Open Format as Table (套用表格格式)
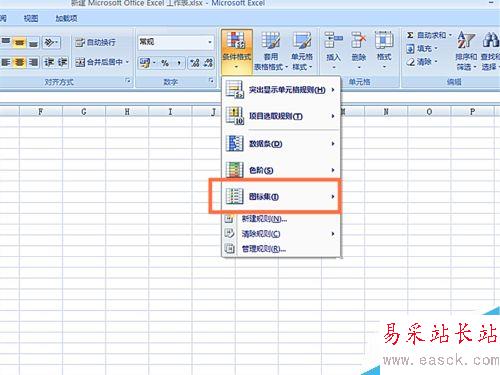 [x=270, y=51]
